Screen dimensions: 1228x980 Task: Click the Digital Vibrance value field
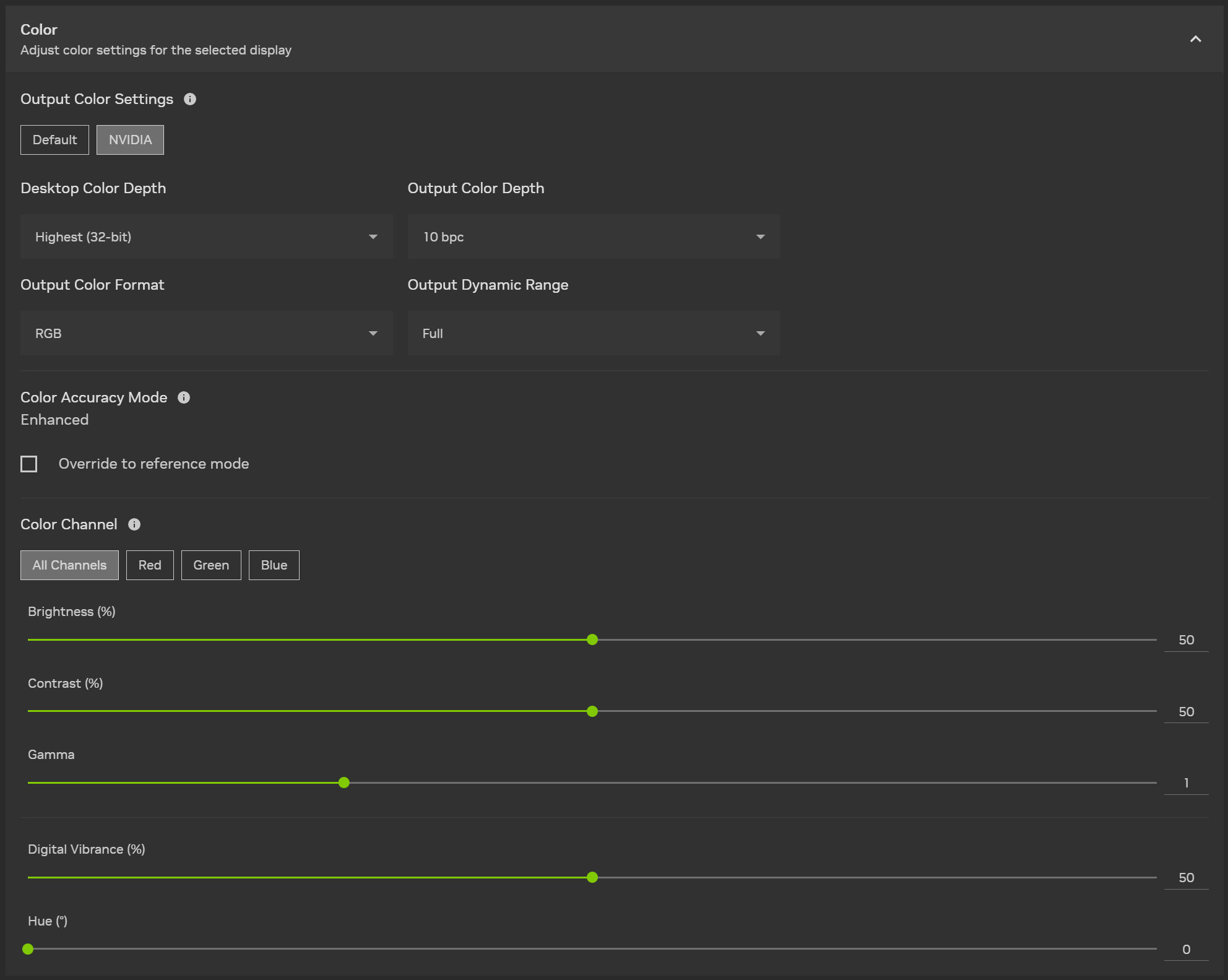pos(1186,878)
